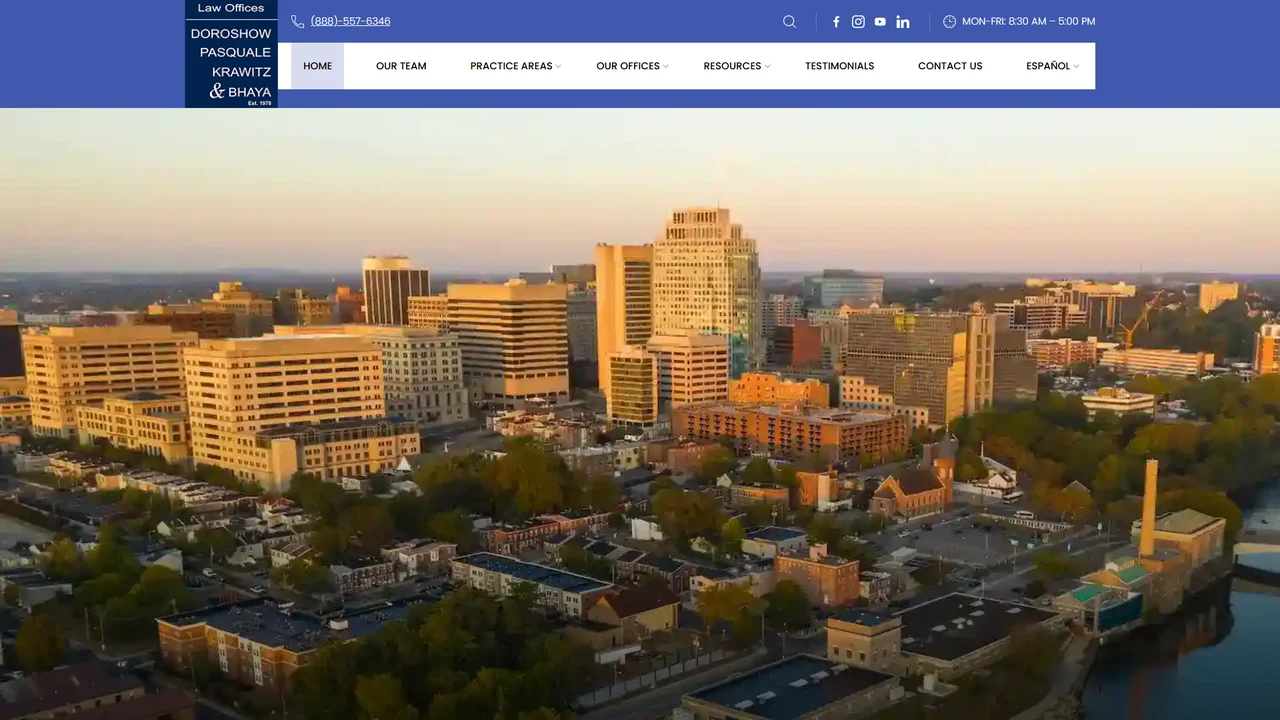Visit the firm's Facebook page icon
Image resolution: width=1280 pixels, height=720 pixels.
point(836,21)
